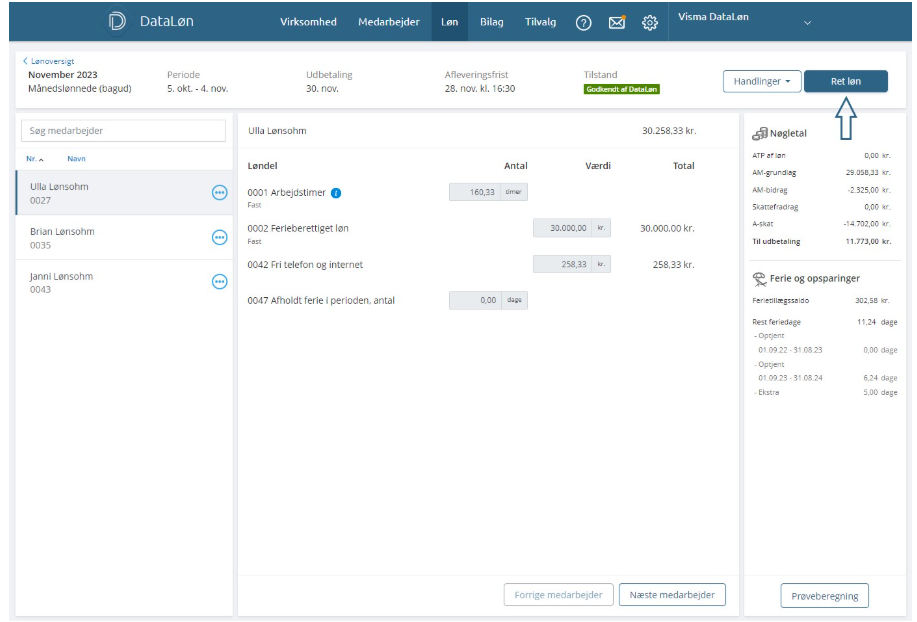Open options menu for Brian Lønsohm
The width and height of the screenshot is (917, 622).
(220, 237)
